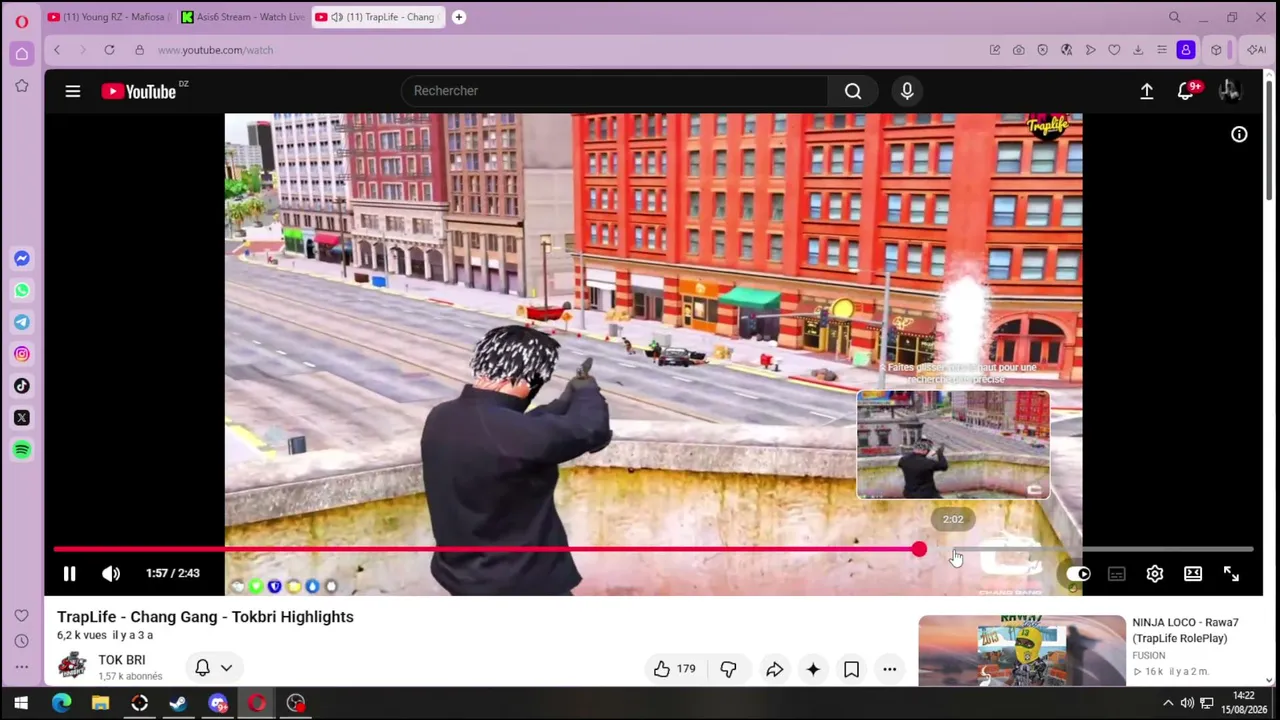This screenshot has width=1280, height=720.
Task: Open the YouTube account avatar menu
Action: (1230, 91)
